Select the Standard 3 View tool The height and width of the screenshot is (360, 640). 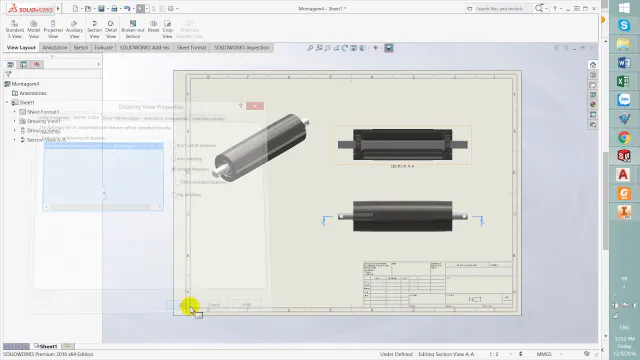click(x=15, y=29)
